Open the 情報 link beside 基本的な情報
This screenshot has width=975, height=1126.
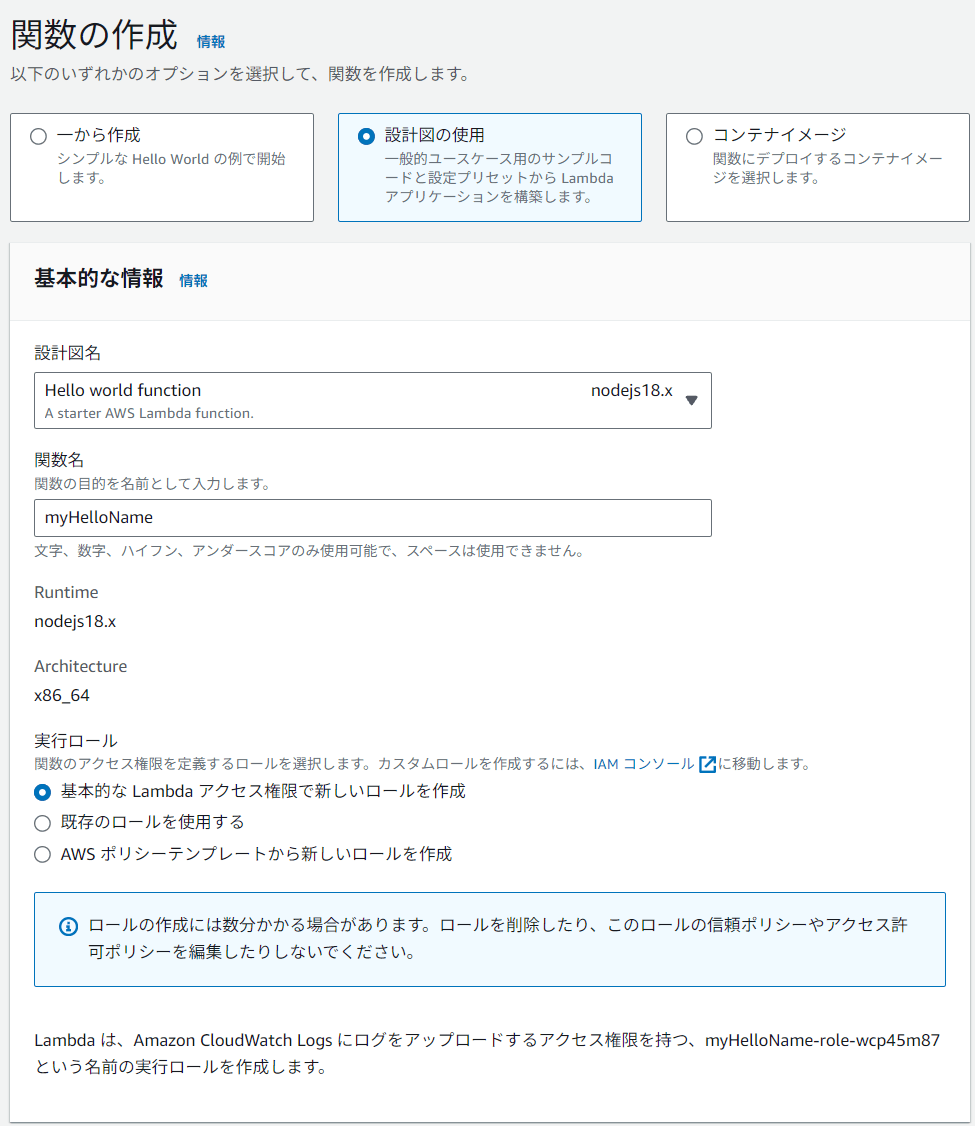tap(193, 281)
